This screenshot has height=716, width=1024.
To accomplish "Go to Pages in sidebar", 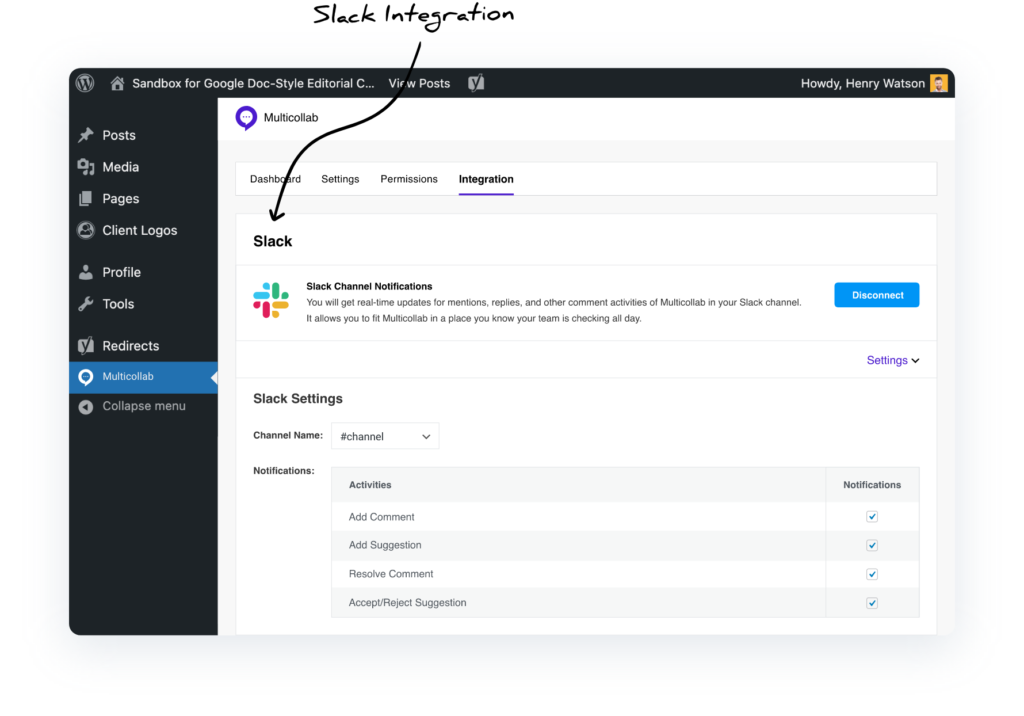I will [x=121, y=199].
